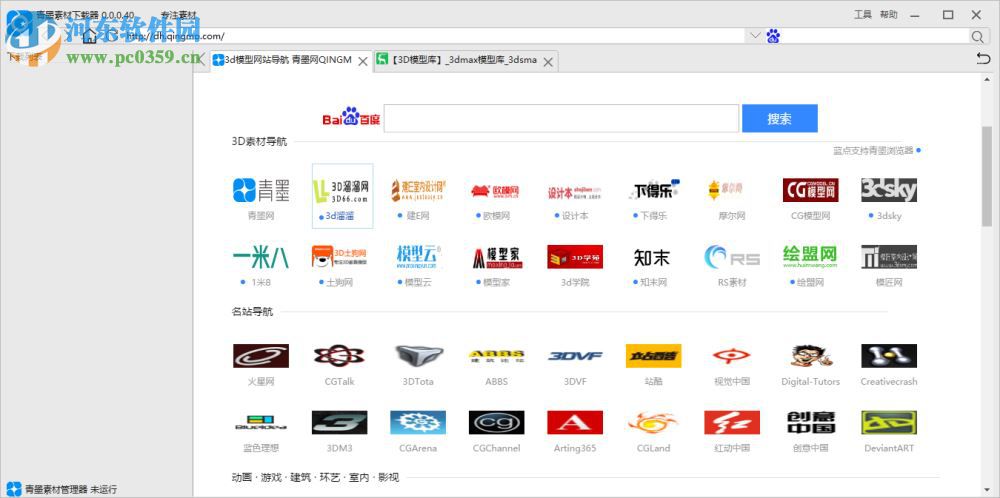Open the RS素材 site icon
1000x498 pixels.
click(732, 256)
